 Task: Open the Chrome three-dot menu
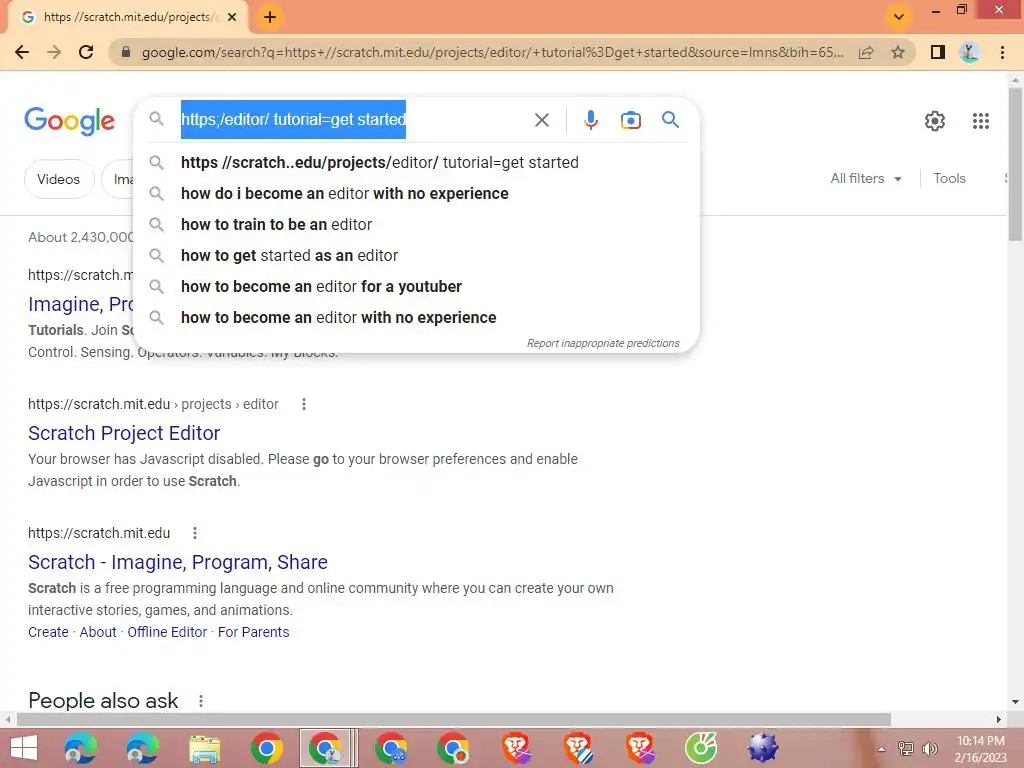[x=1002, y=52]
